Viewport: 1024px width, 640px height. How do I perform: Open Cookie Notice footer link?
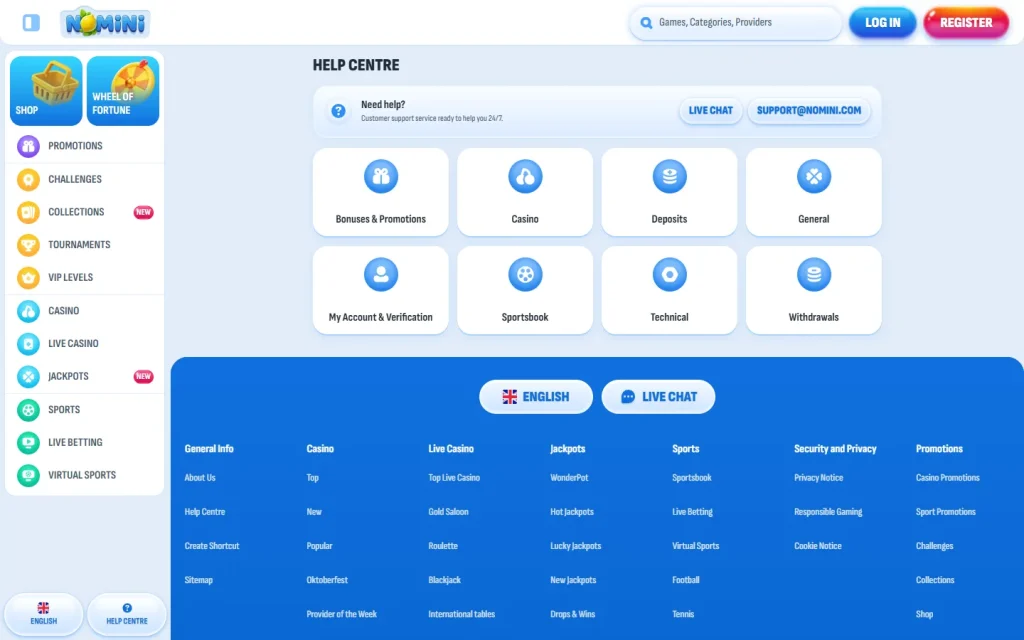pos(818,546)
